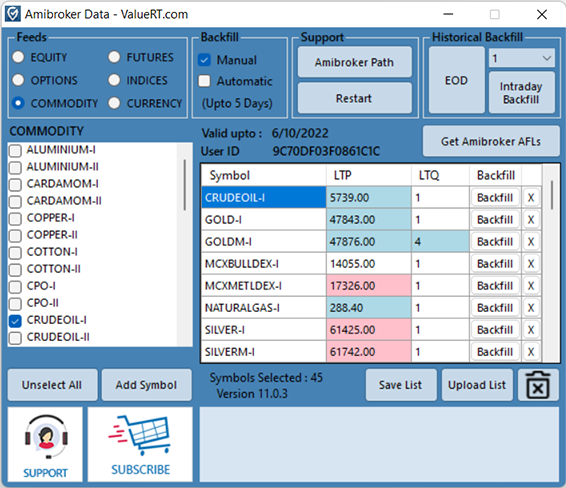Click Backfill button for NATURALGAS-I
This screenshot has height=488, width=566.
coord(495,308)
